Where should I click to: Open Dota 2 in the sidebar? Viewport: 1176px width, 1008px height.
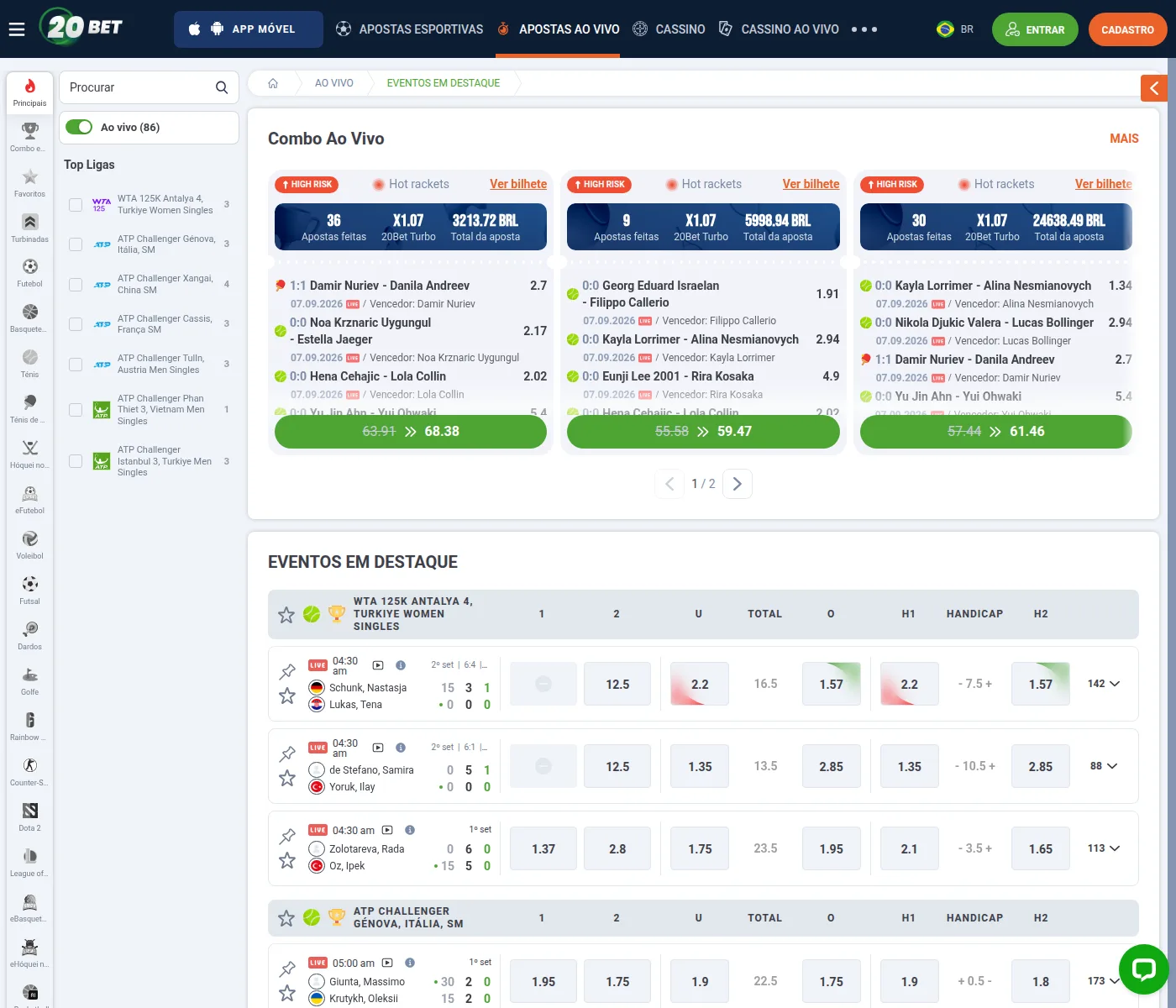[29, 817]
